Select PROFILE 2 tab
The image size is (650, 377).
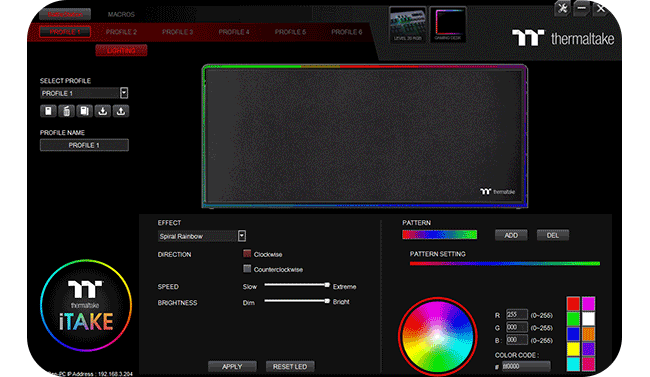click(121, 32)
